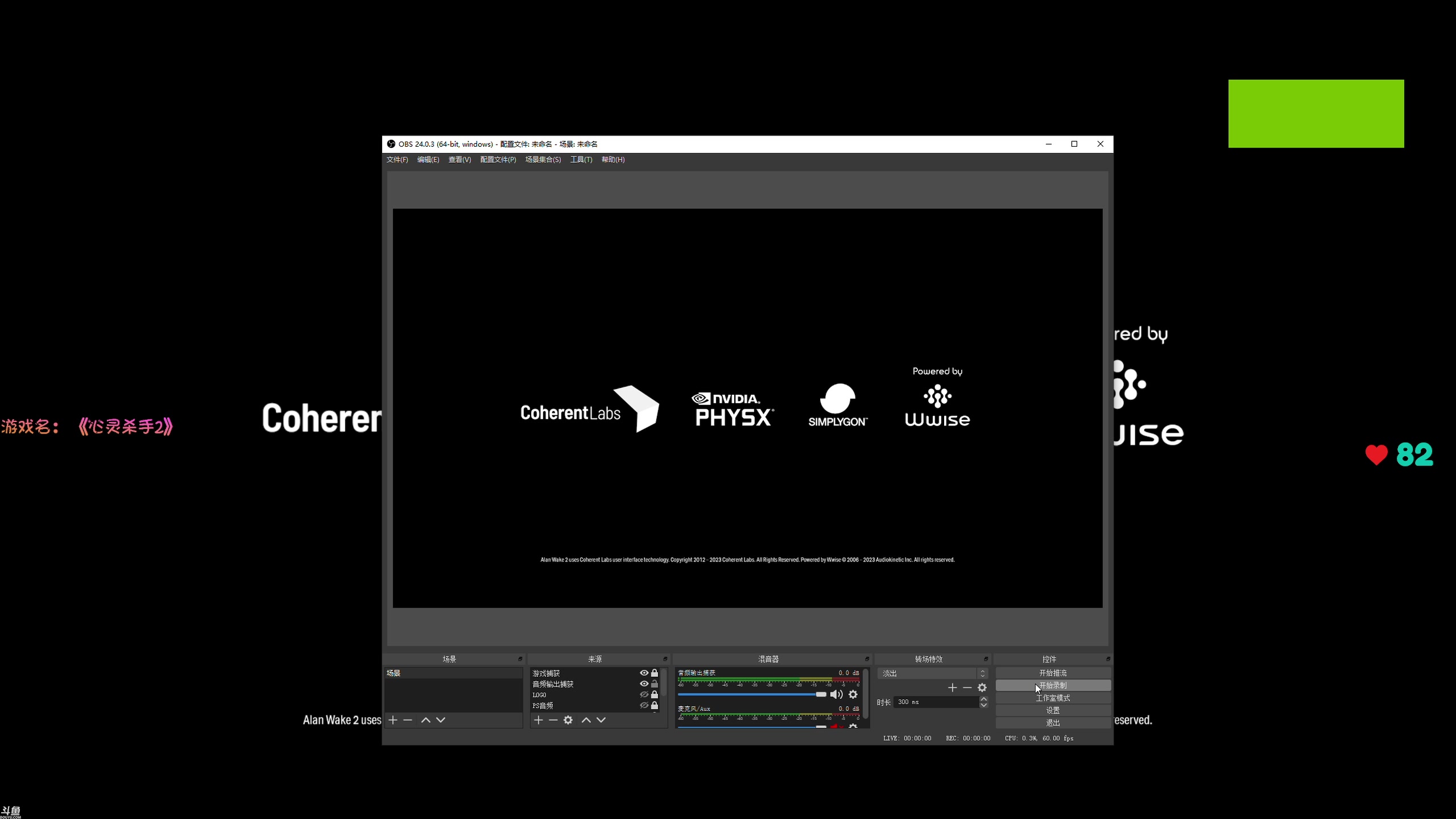Undock the 混音器 panel via float icon
The width and height of the screenshot is (1456, 819).
pyautogui.click(x=867, y=659)
